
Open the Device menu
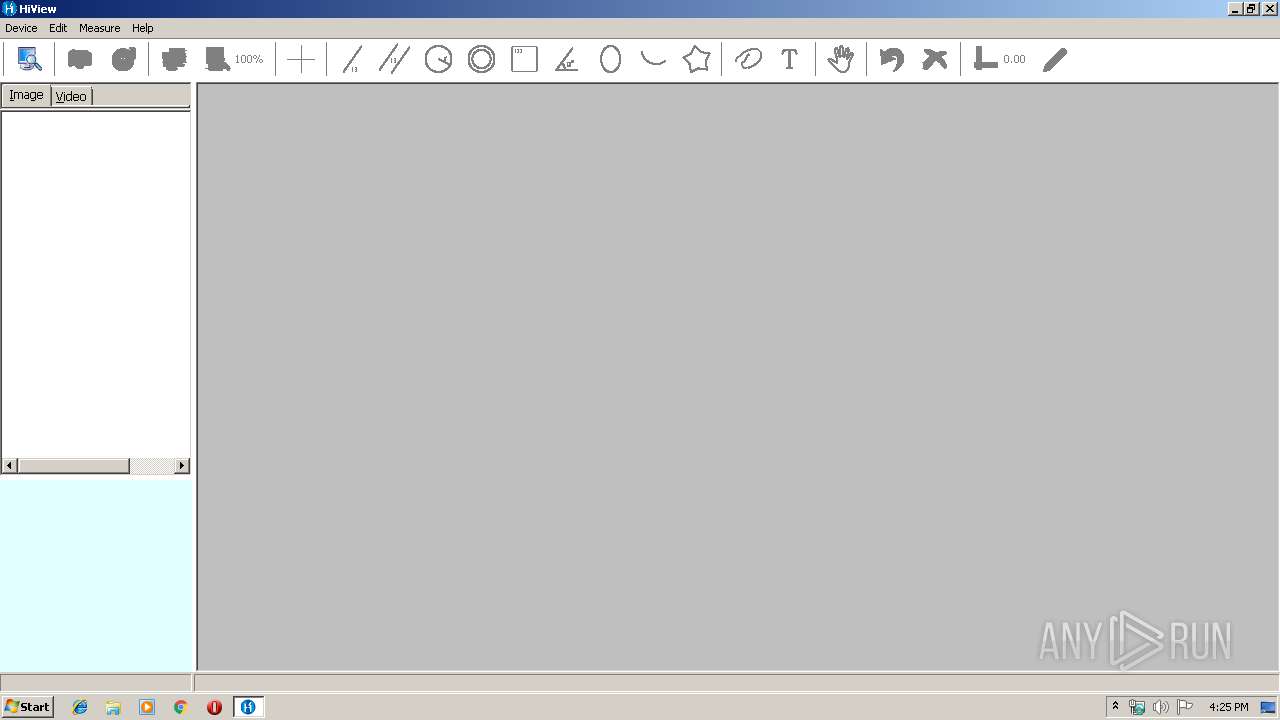21,28
